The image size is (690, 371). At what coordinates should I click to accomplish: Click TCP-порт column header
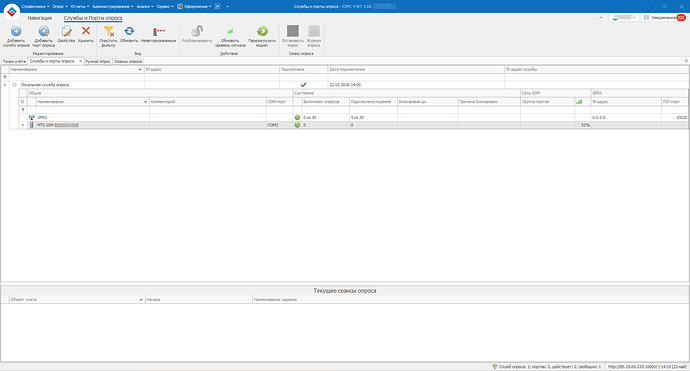coord(674,102)
